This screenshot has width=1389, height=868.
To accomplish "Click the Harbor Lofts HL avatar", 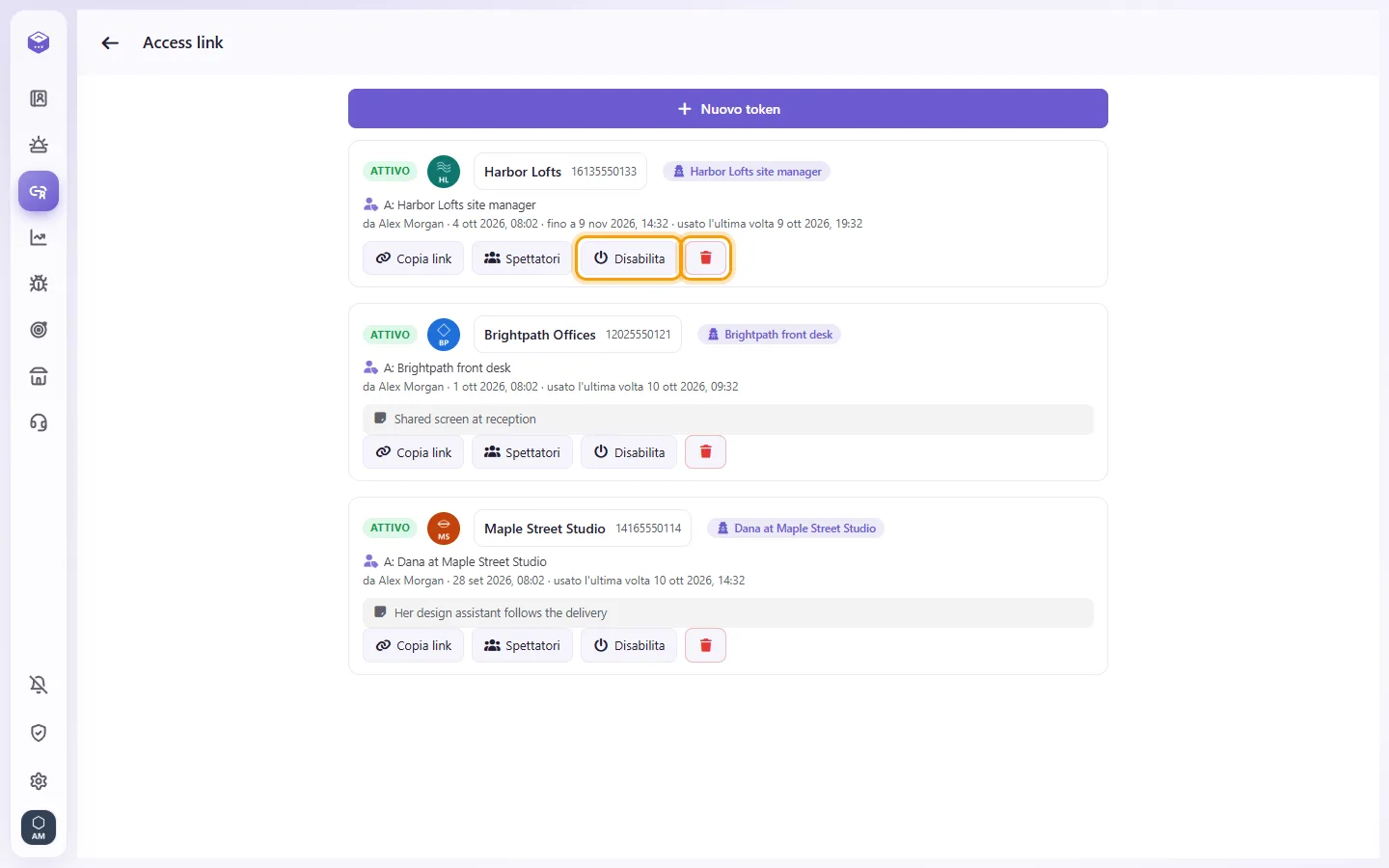I will 444,172.
